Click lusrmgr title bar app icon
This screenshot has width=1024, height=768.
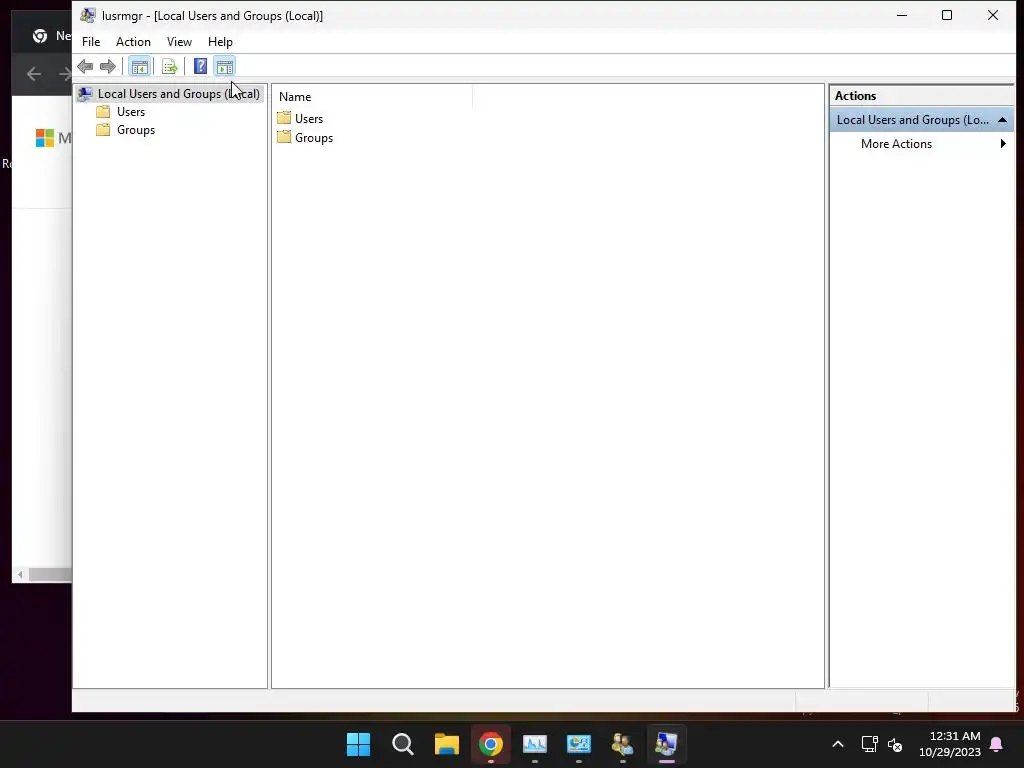[x=88, y=15]
